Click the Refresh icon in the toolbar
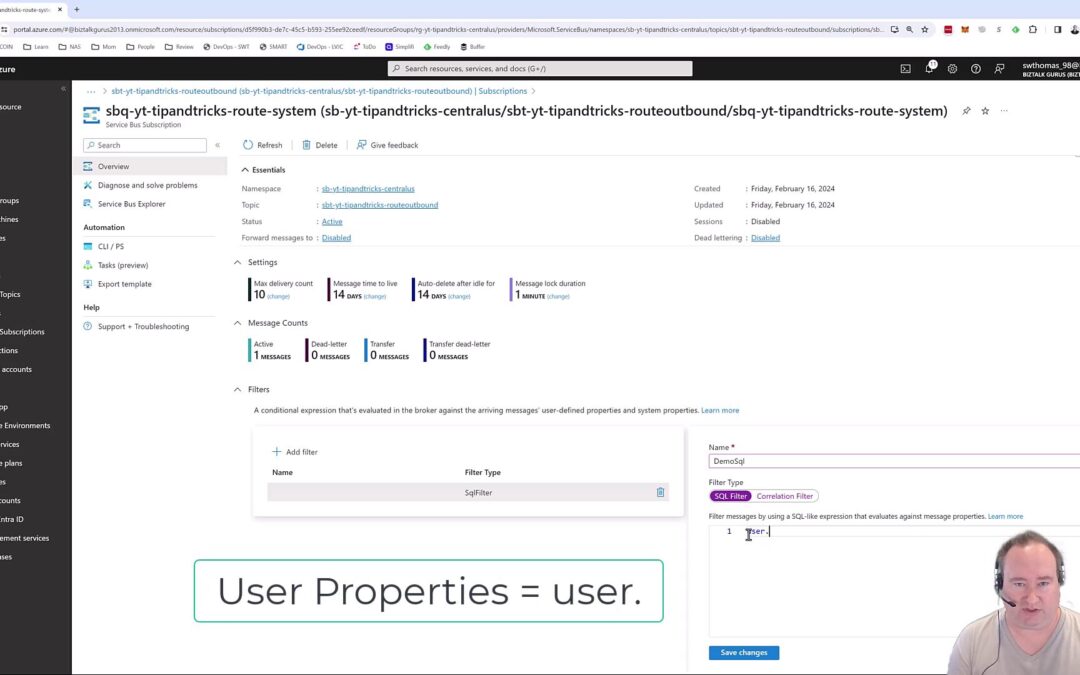 pos(248,145)
